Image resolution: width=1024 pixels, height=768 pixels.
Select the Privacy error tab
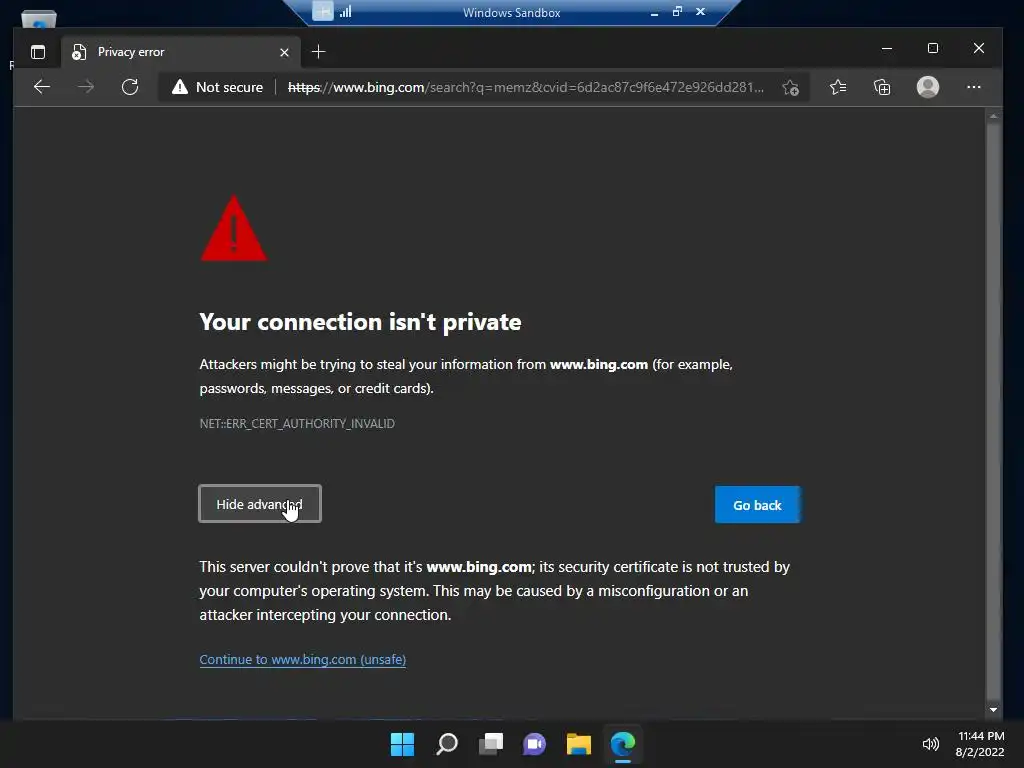coord(182,52)
